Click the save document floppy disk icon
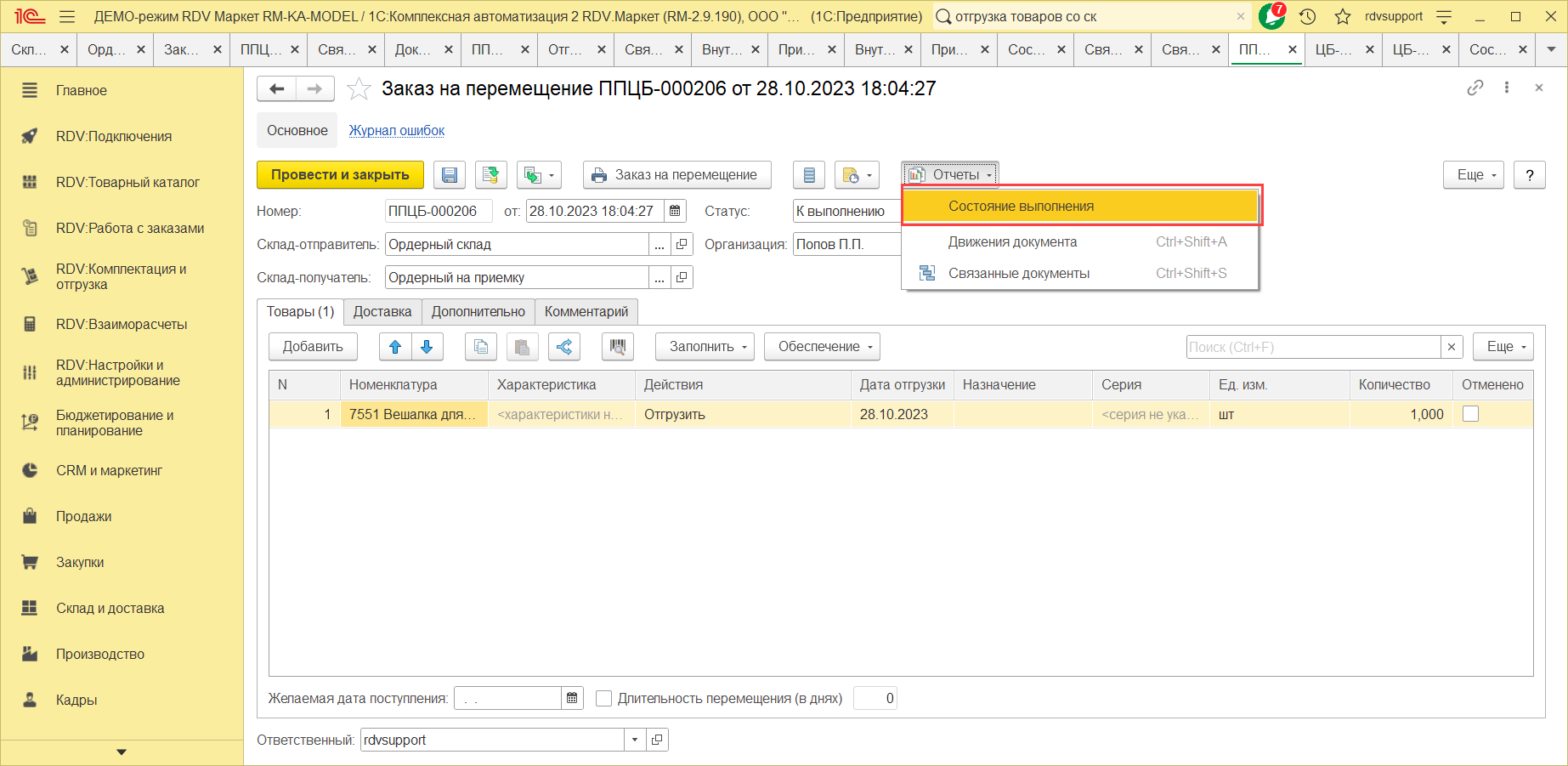Screen dimensions: 1568x766 (450, 175)
